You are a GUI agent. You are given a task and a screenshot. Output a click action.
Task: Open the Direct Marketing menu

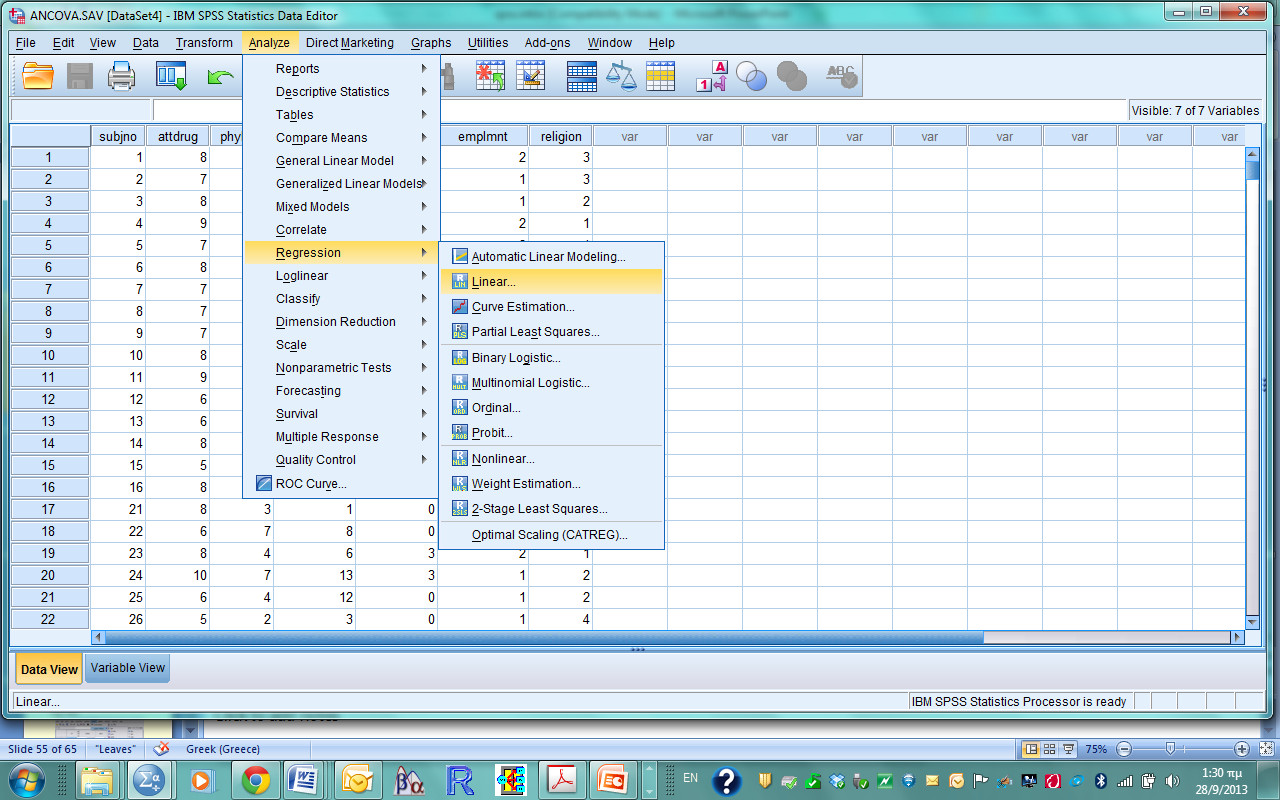coord(350,43)
